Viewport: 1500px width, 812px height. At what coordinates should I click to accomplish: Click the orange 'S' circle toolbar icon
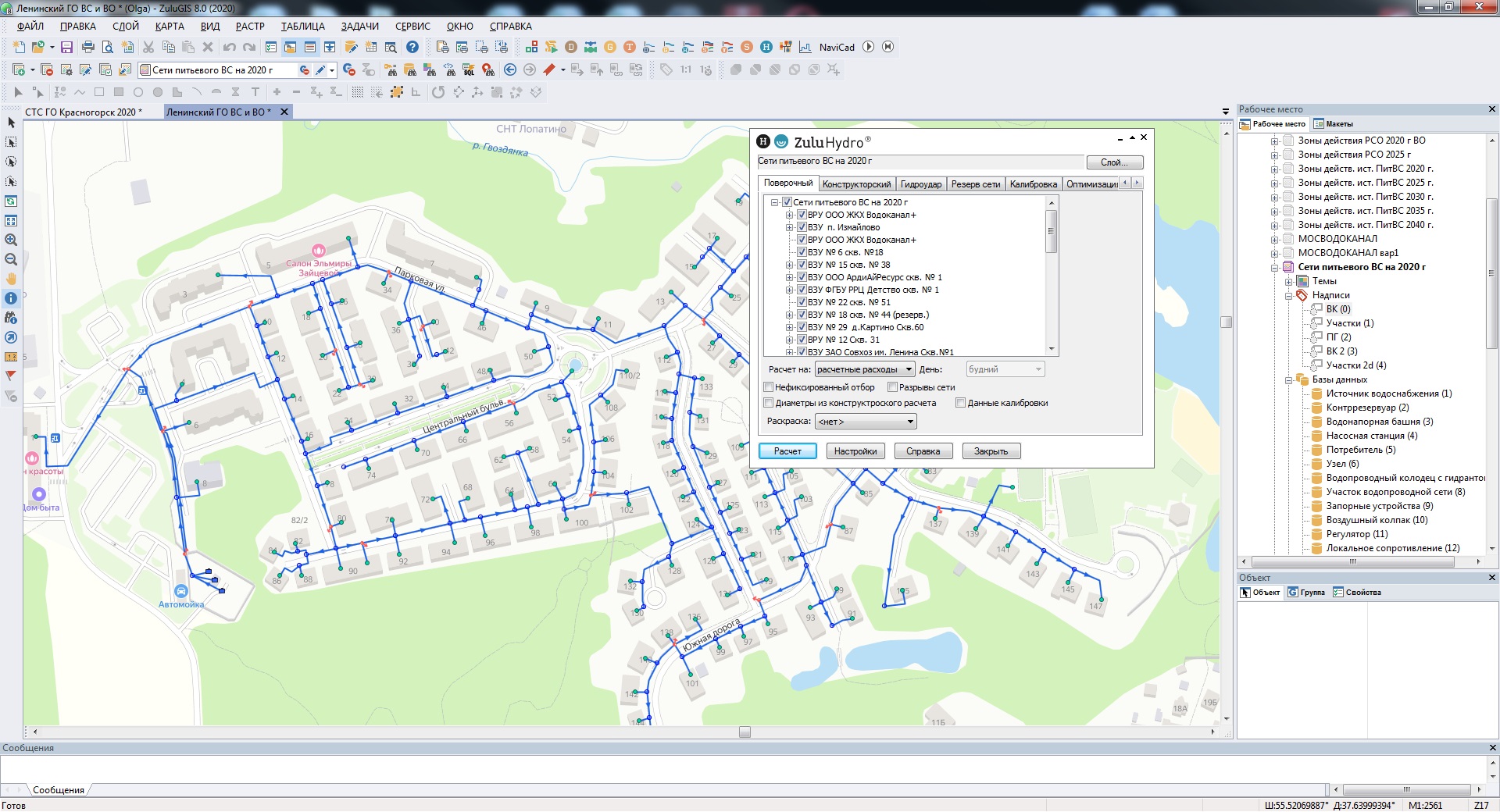(x=747, y=47)
